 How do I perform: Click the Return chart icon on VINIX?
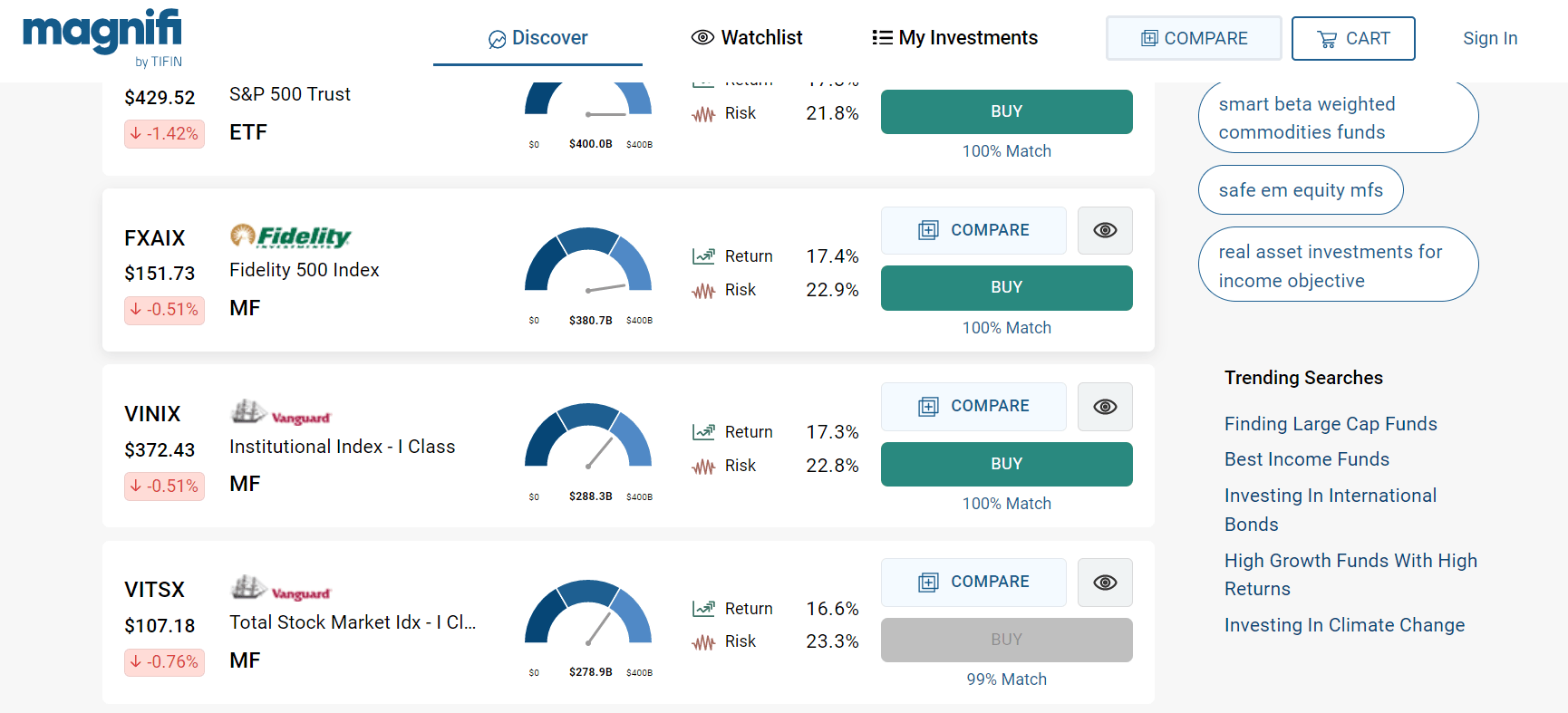point(703,432)
